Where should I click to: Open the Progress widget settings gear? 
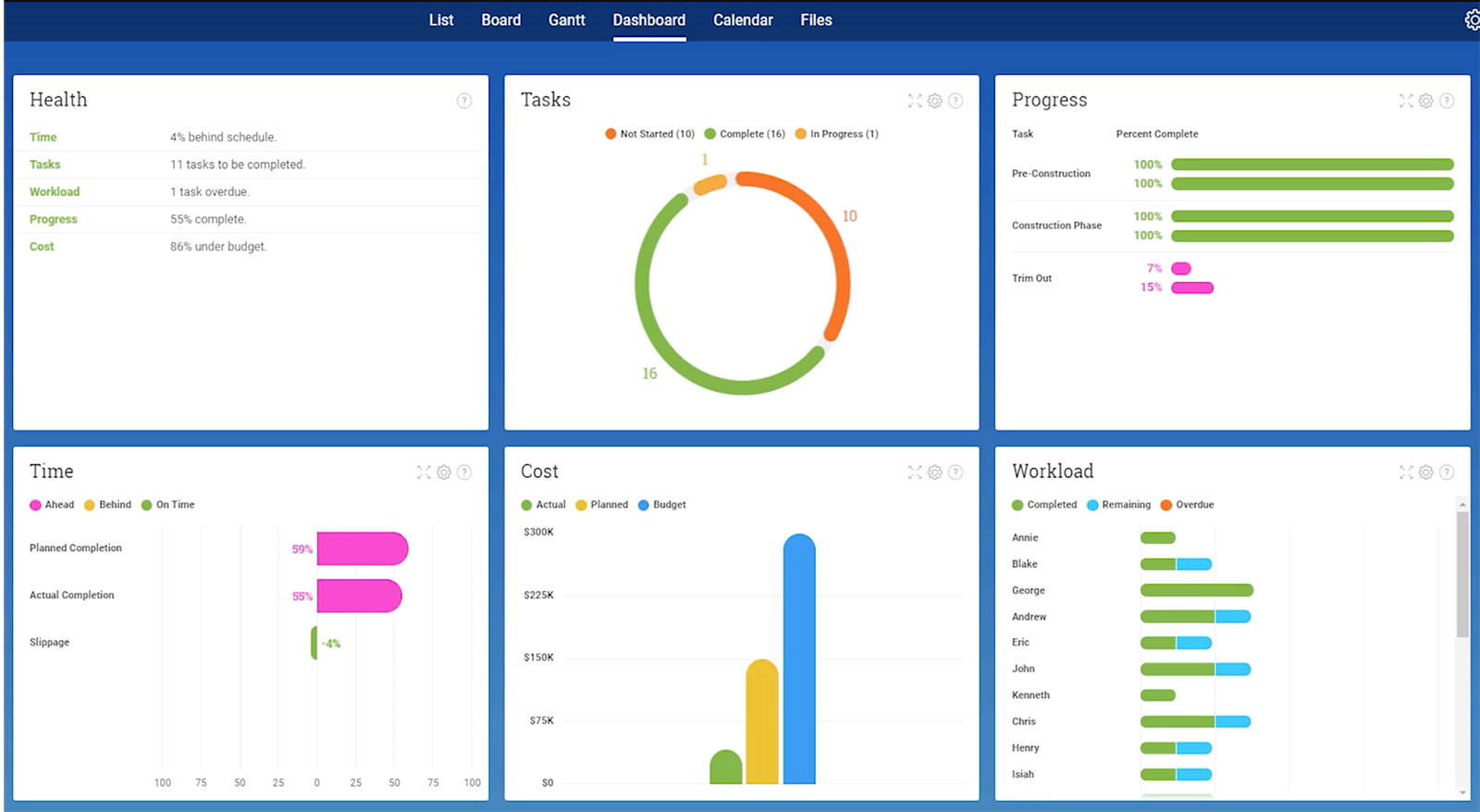(x=1426, y=101)
